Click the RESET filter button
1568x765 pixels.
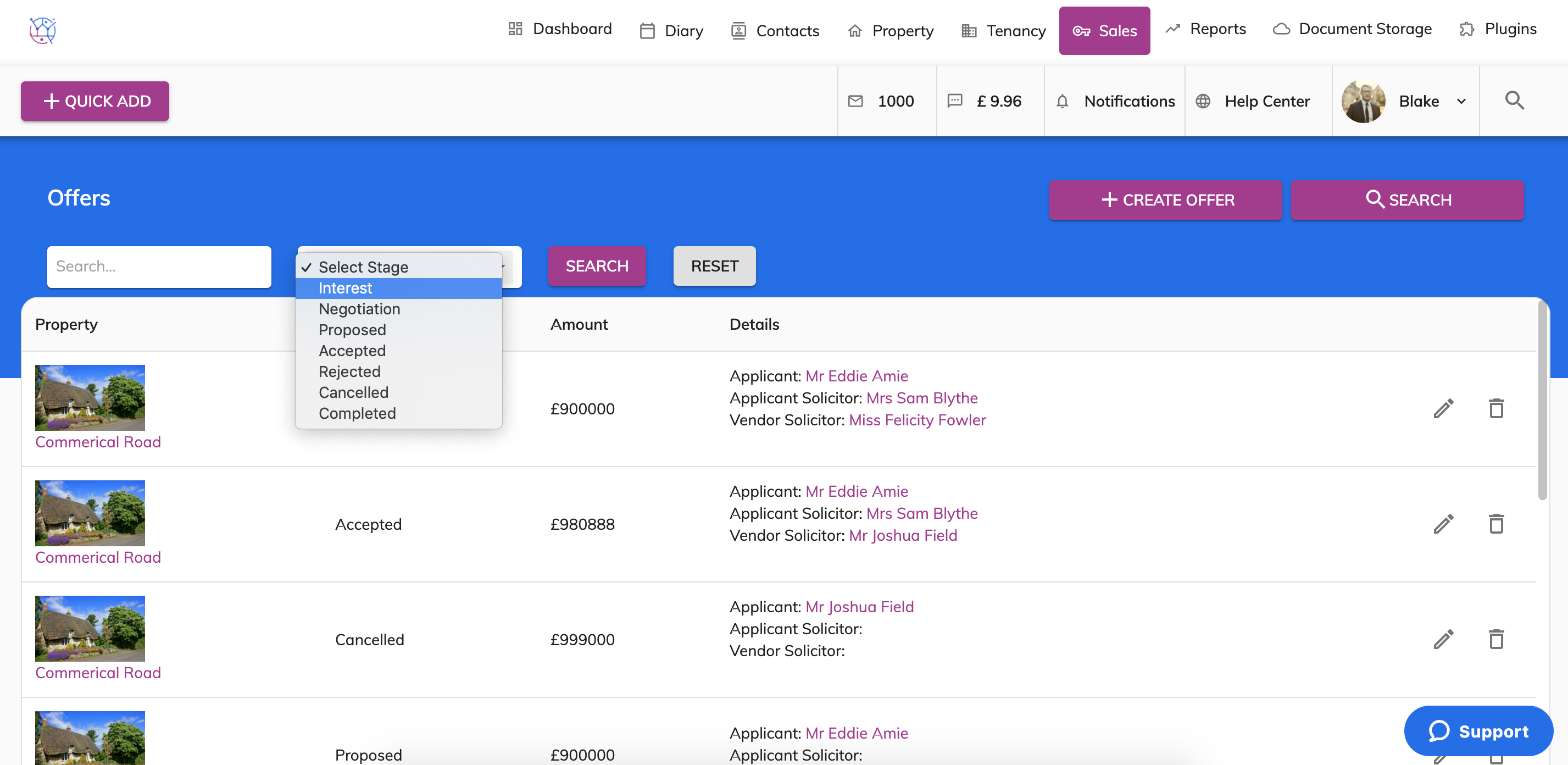714,266
